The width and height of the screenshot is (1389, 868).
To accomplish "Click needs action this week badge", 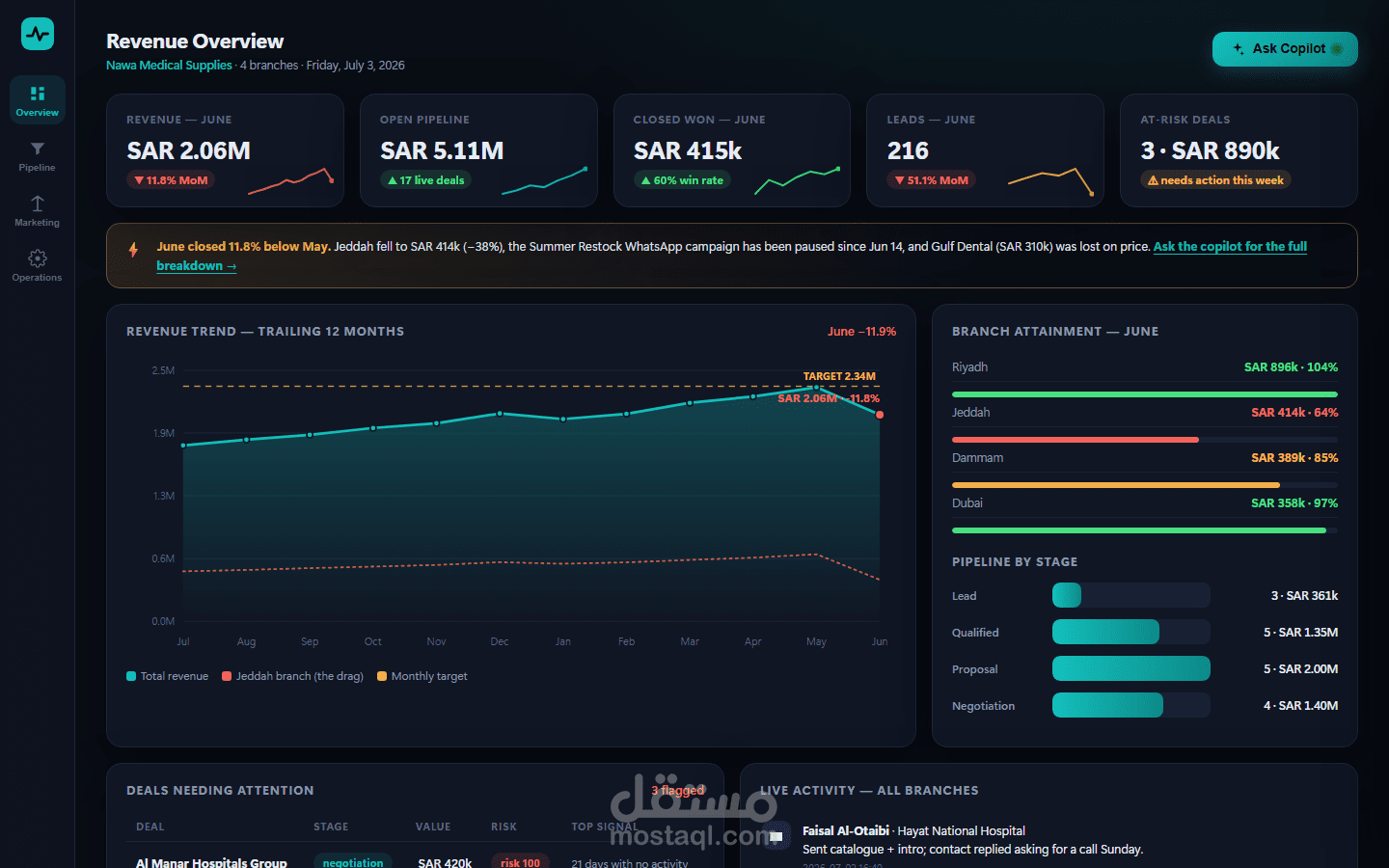I will 1215,180.
